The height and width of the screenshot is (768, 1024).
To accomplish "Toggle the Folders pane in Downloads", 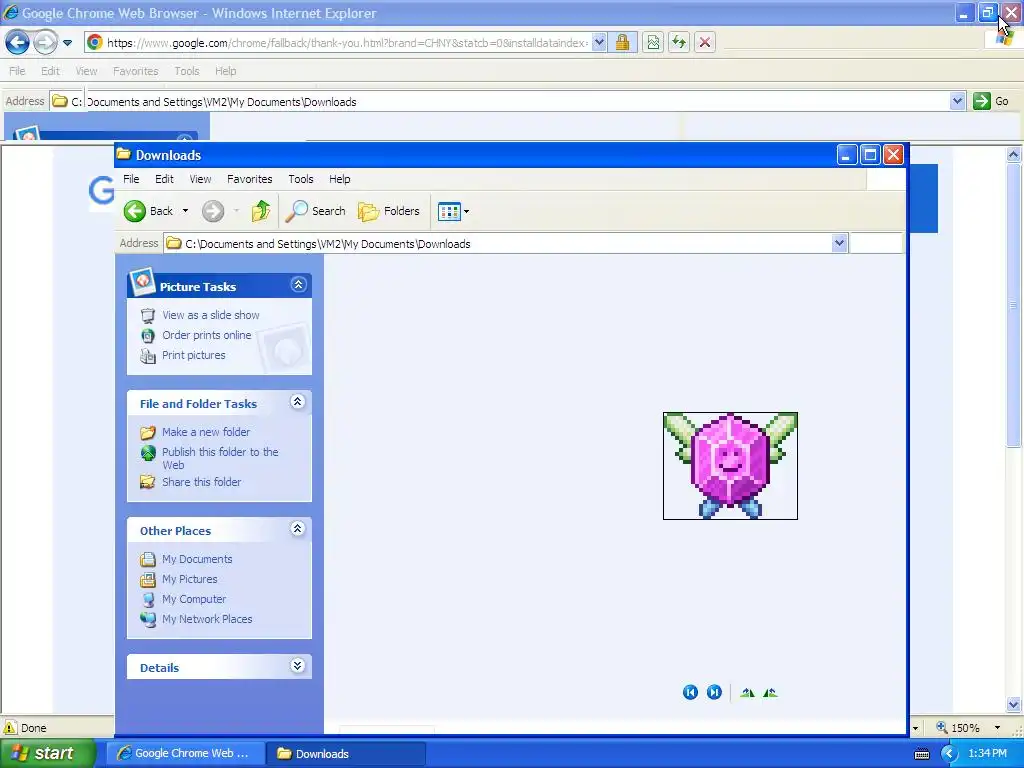I will (389, 211).
